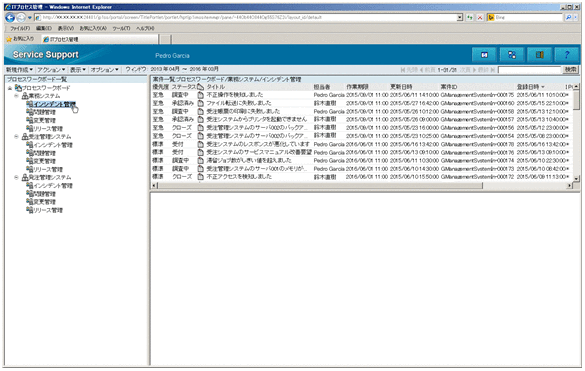The width and height of the screenshot is (585, 371).
Task: Click the four-squares icon button in header
Action: (x=512, y=55)
